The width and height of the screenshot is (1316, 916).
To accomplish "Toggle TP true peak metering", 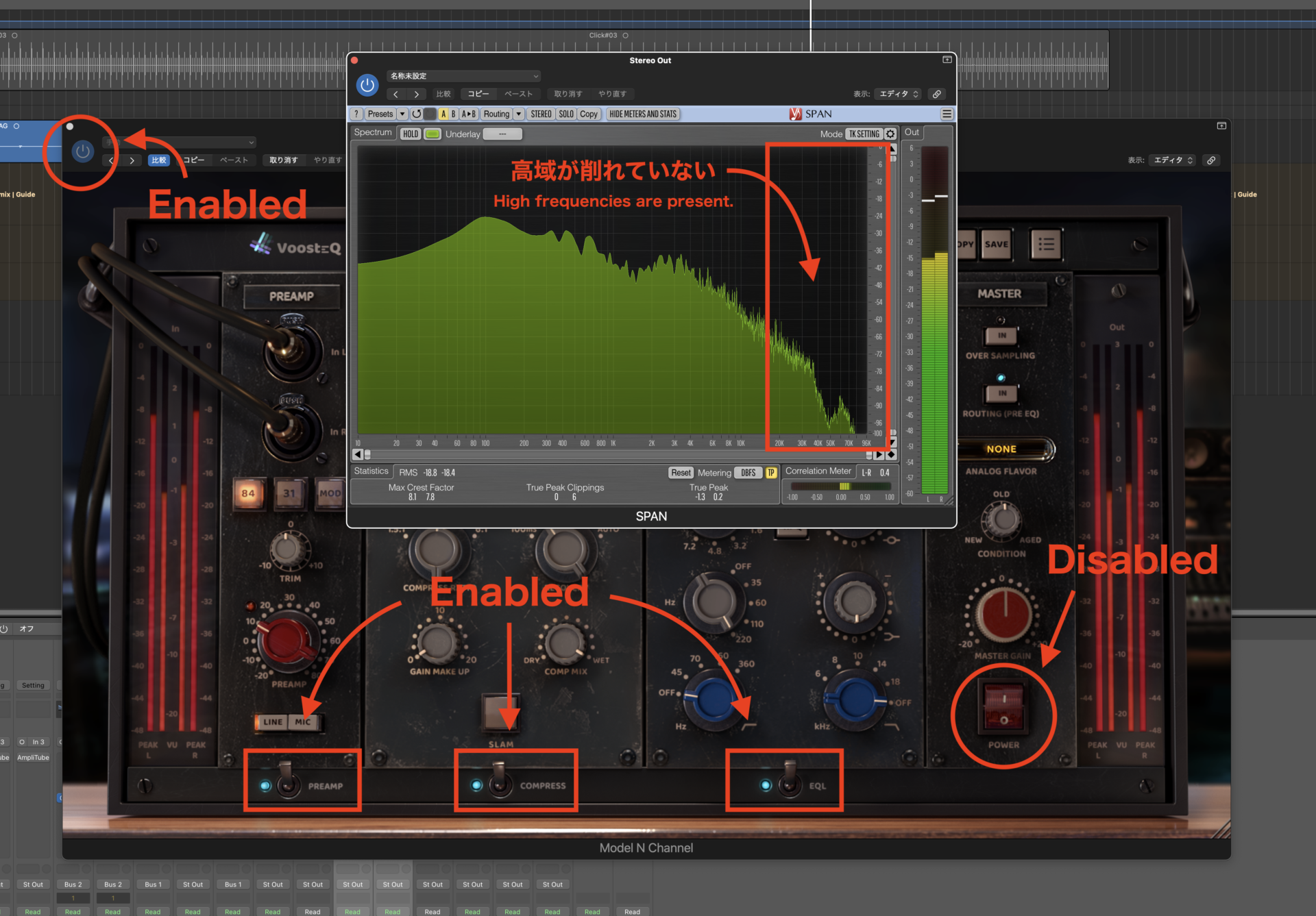I will (771, 473).
